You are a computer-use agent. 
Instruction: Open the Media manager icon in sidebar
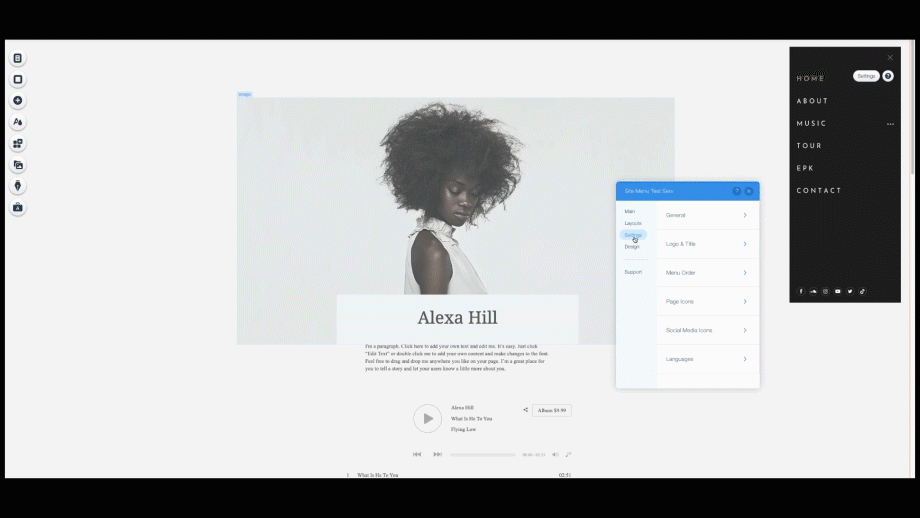(x=17, y=165)
